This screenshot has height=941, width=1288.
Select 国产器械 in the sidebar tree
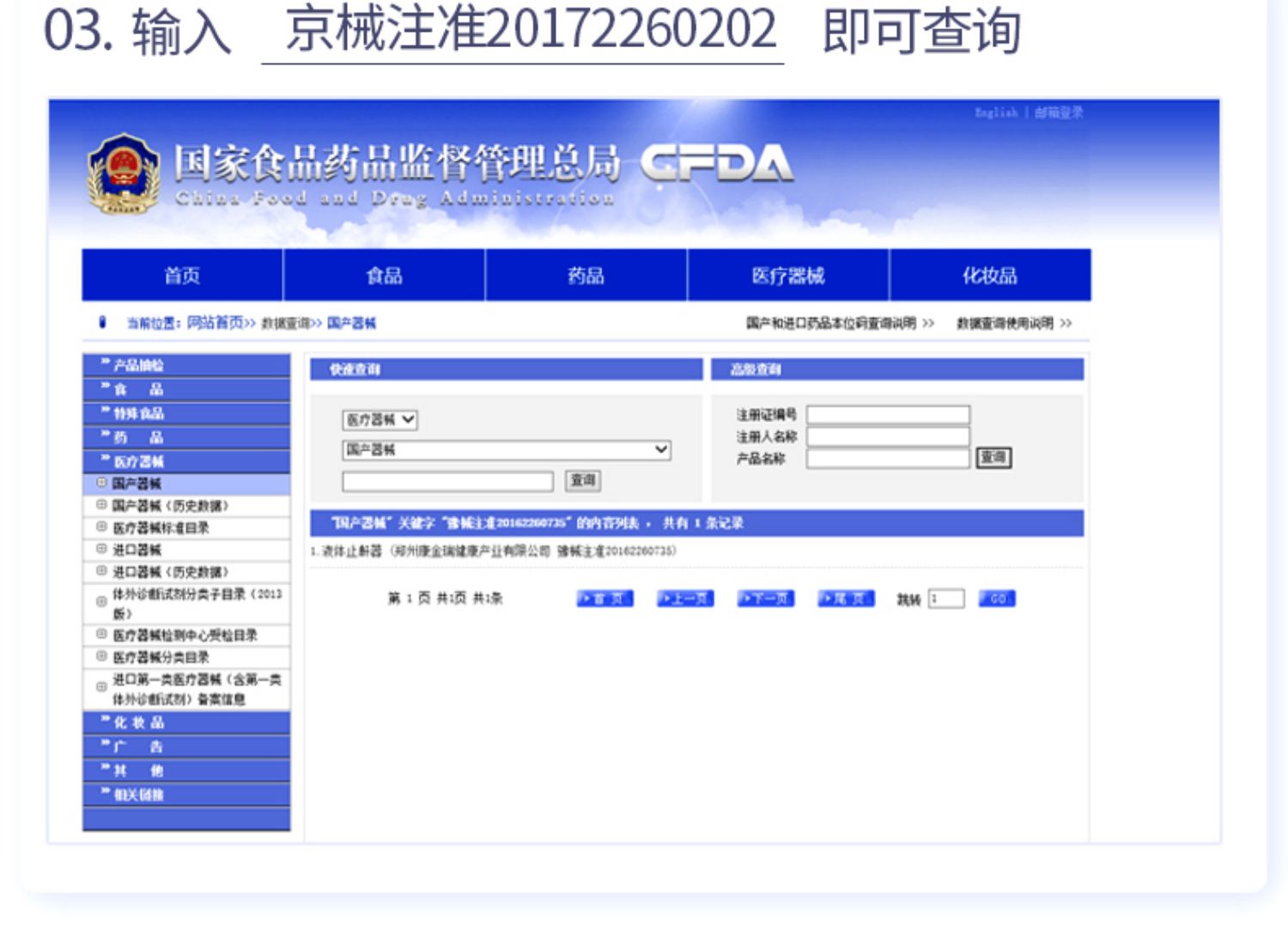(x=137, y=483)
